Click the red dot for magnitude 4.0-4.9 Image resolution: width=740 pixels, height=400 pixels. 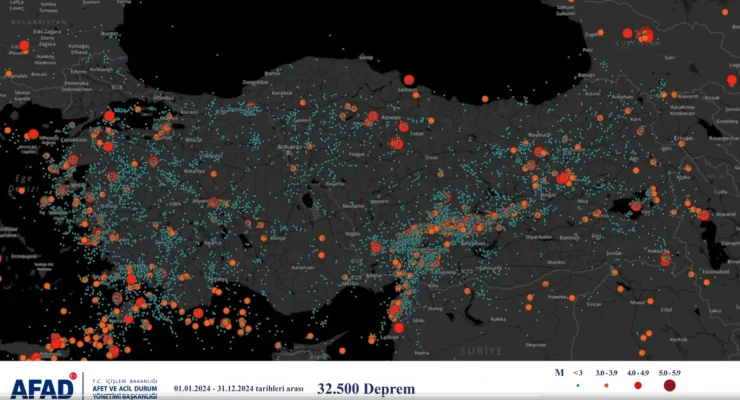[636, 385]
